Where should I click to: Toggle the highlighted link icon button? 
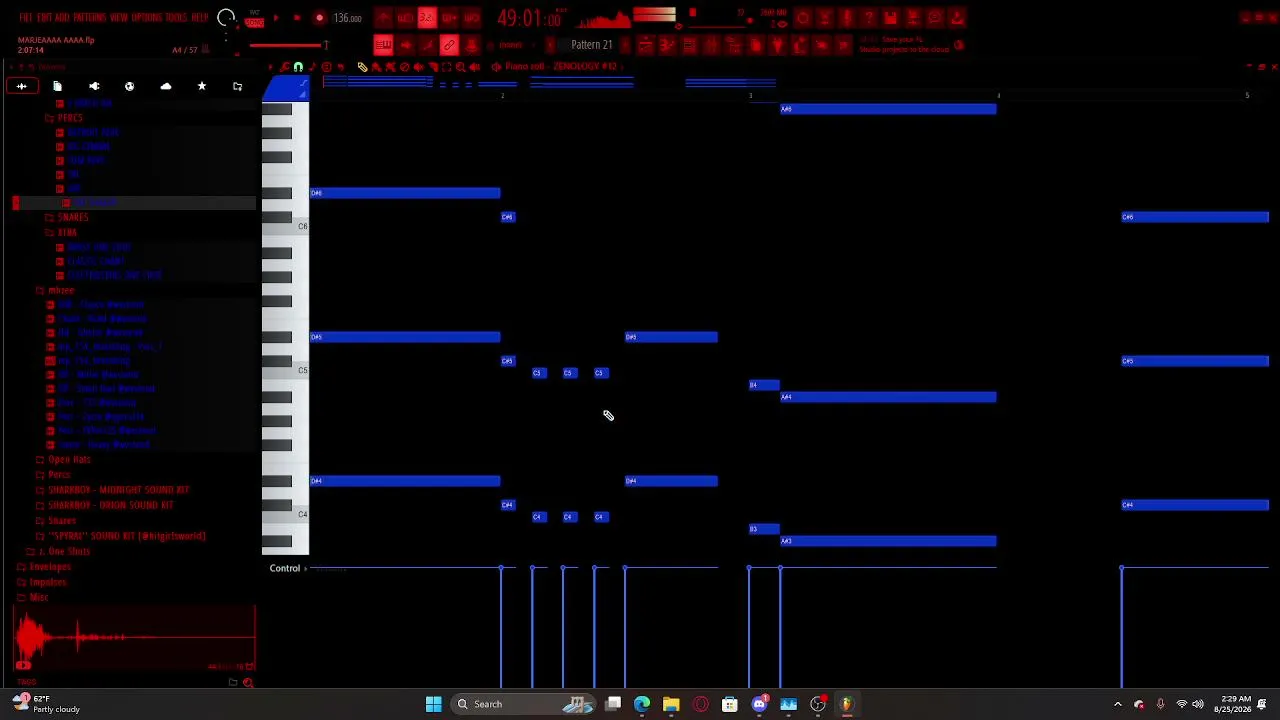pos(449,45)
